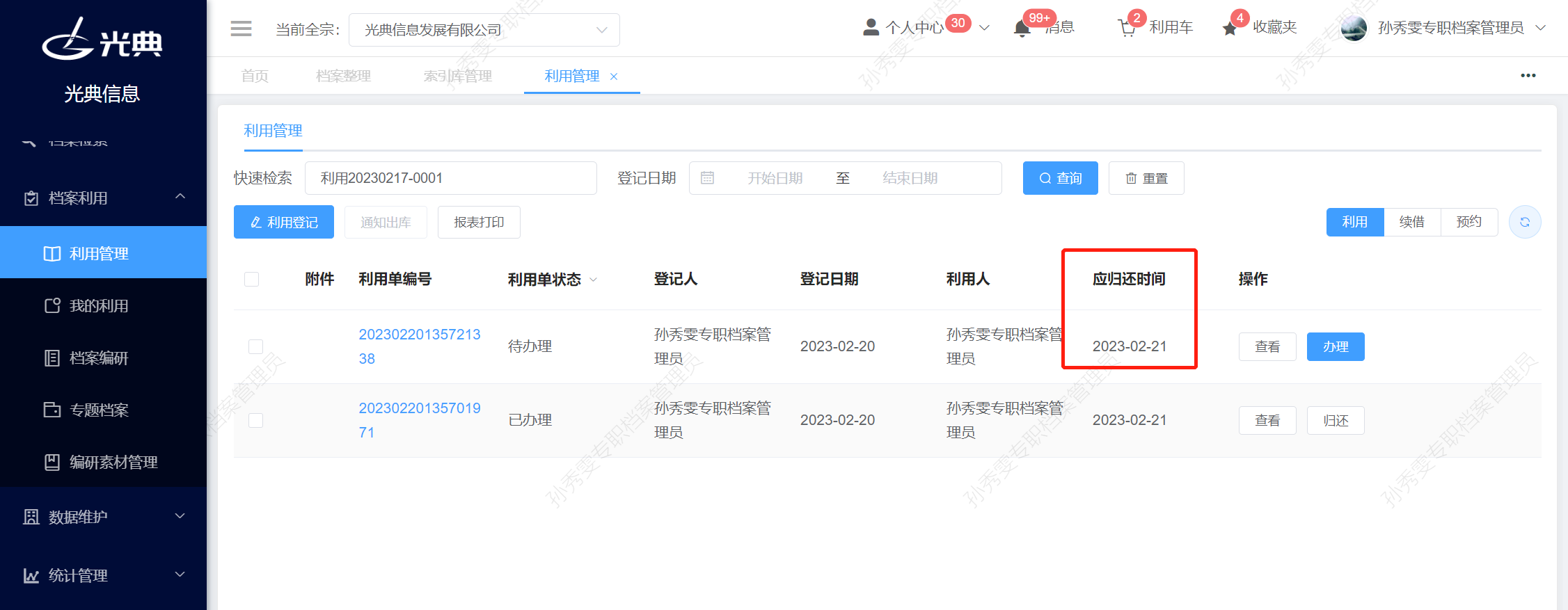Click the 统计管理 chart icon
Screen dimensions: 1568x610
[x=31, y=575]
